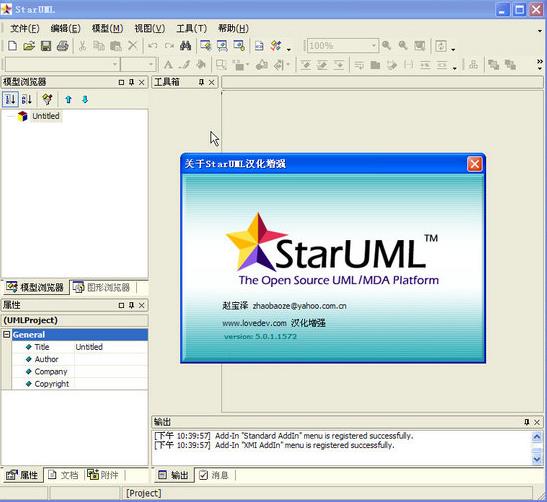
Task: Open the menu bar options arrow
Action: [540, 31]
